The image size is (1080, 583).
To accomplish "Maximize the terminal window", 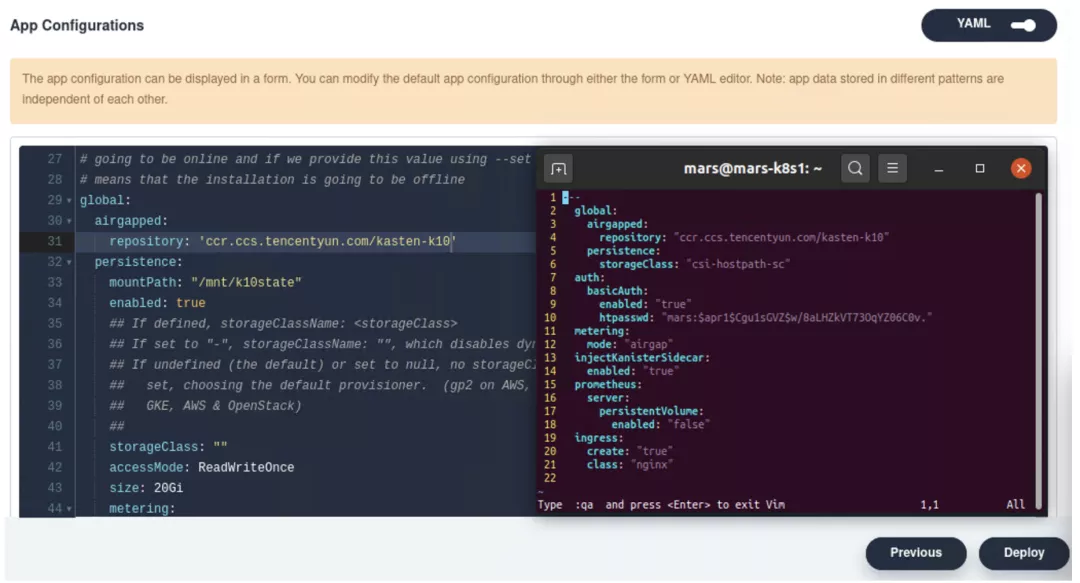I will click(x=980, y=169).
